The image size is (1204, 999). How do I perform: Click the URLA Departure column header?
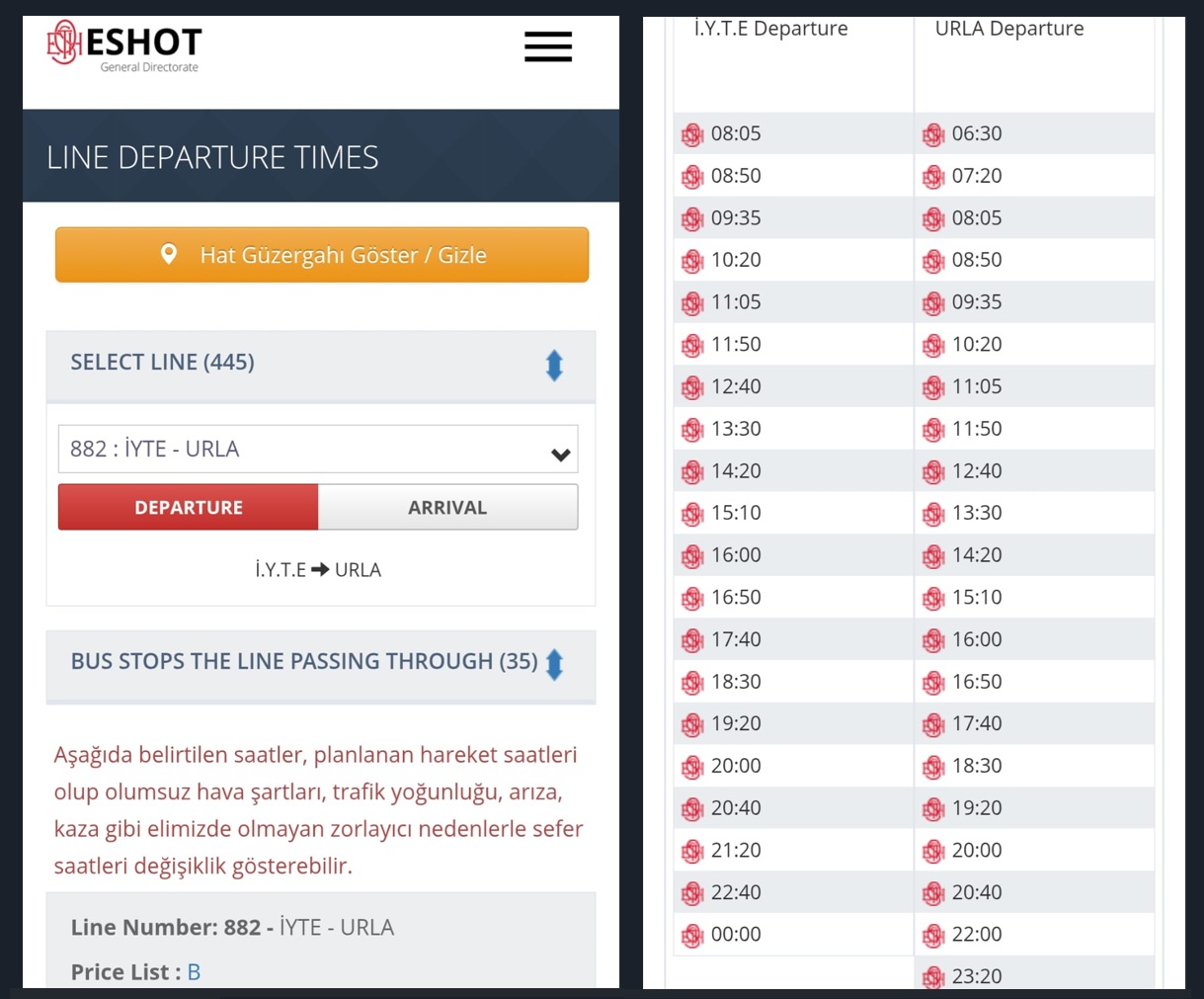click(x=1008, y=29)
